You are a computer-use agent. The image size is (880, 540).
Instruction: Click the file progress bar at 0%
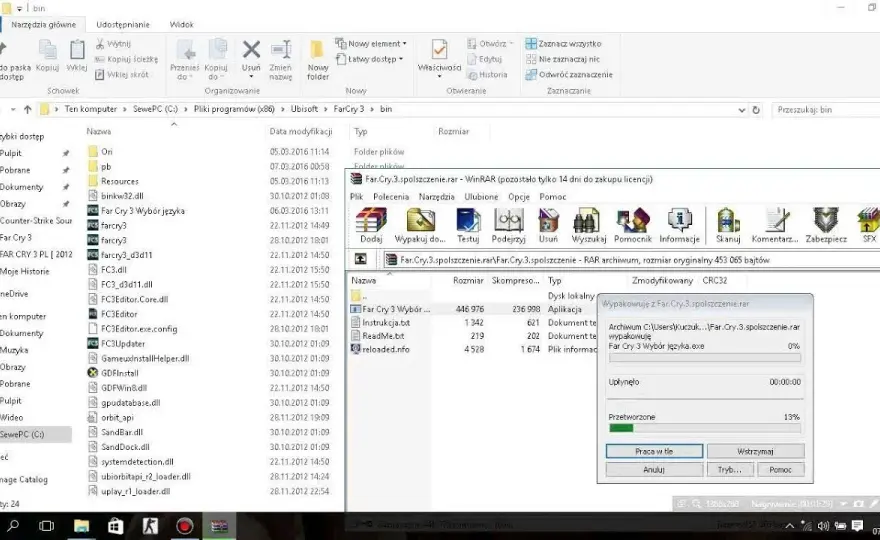pyautogui.click(x=704, y=358)
